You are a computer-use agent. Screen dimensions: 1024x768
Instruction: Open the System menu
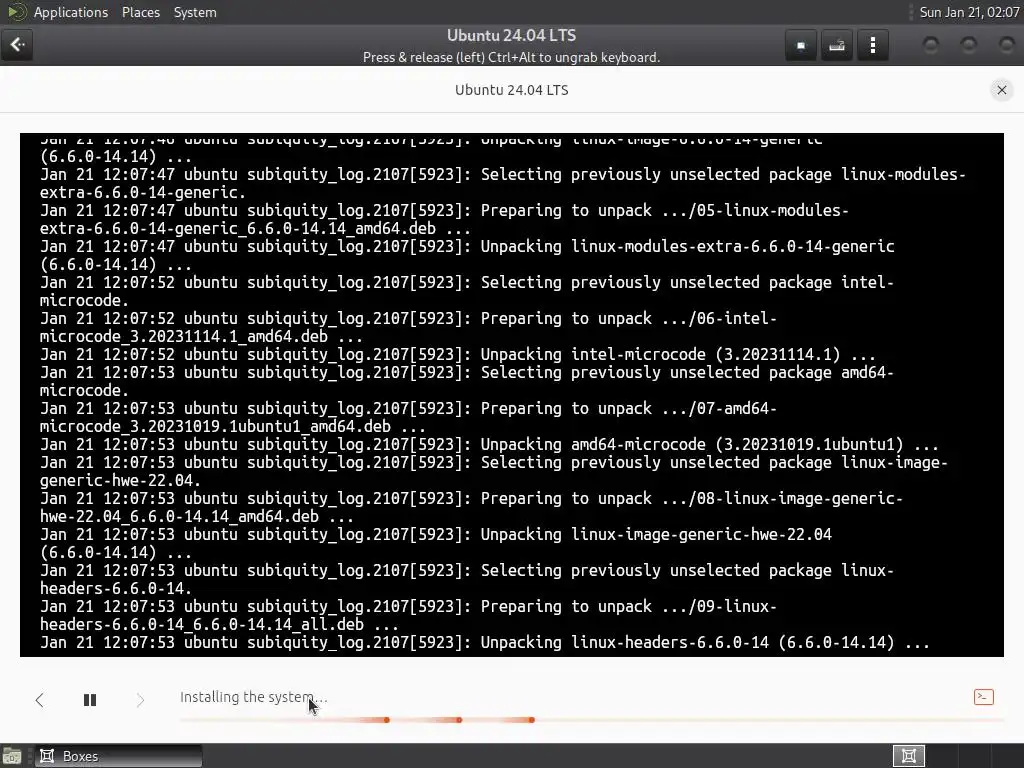coord(195,12)
